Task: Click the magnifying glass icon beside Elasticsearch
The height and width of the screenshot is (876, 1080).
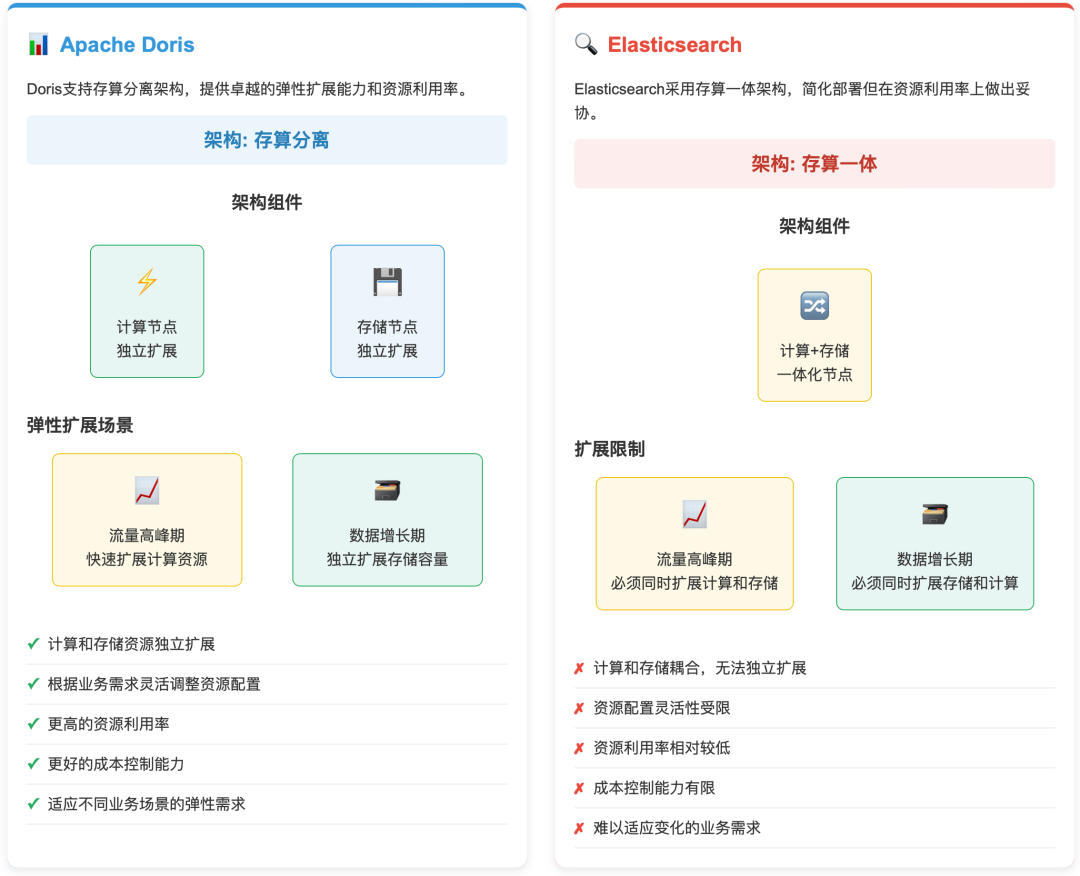Action: (585, 44)
